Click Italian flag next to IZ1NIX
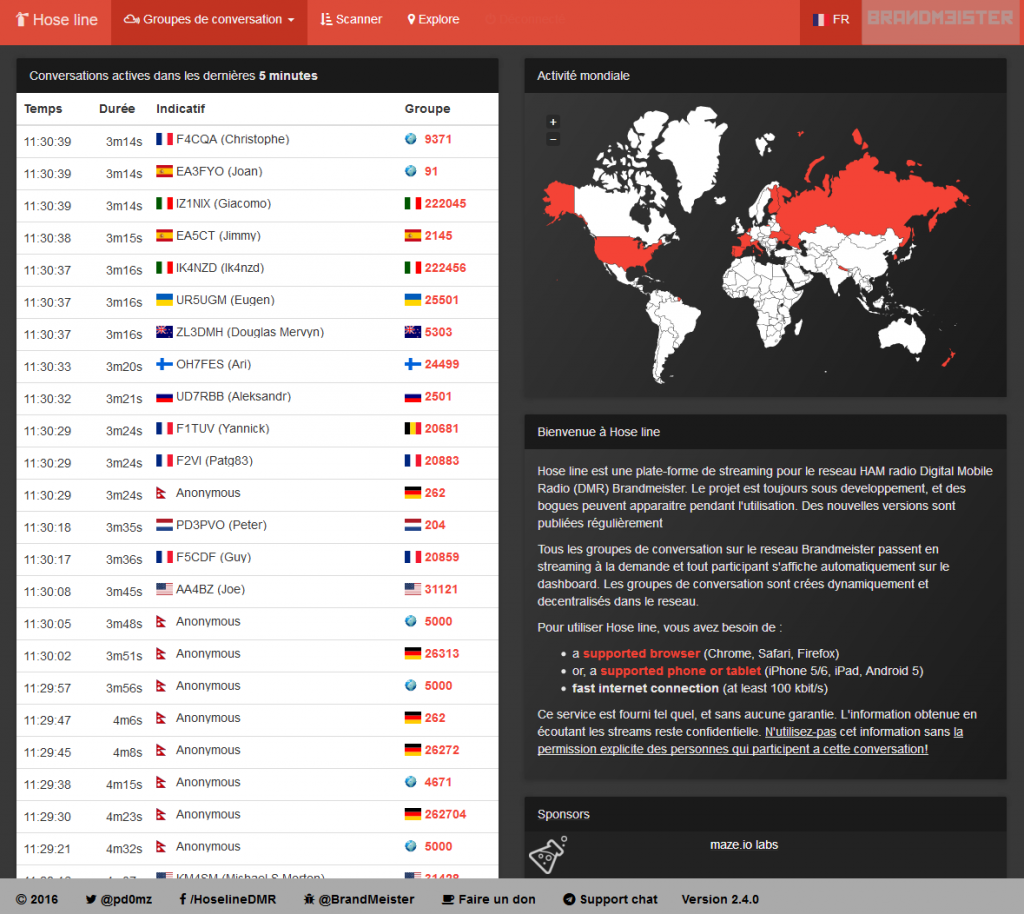 point(165,203)
